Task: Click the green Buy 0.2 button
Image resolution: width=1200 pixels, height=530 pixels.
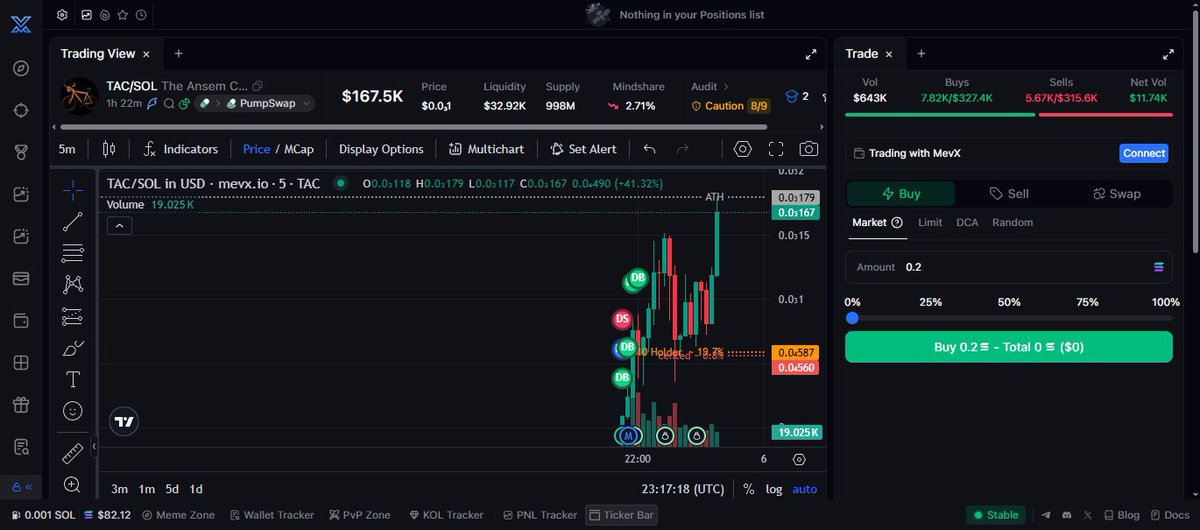Action: click(x=1009, y=347)
